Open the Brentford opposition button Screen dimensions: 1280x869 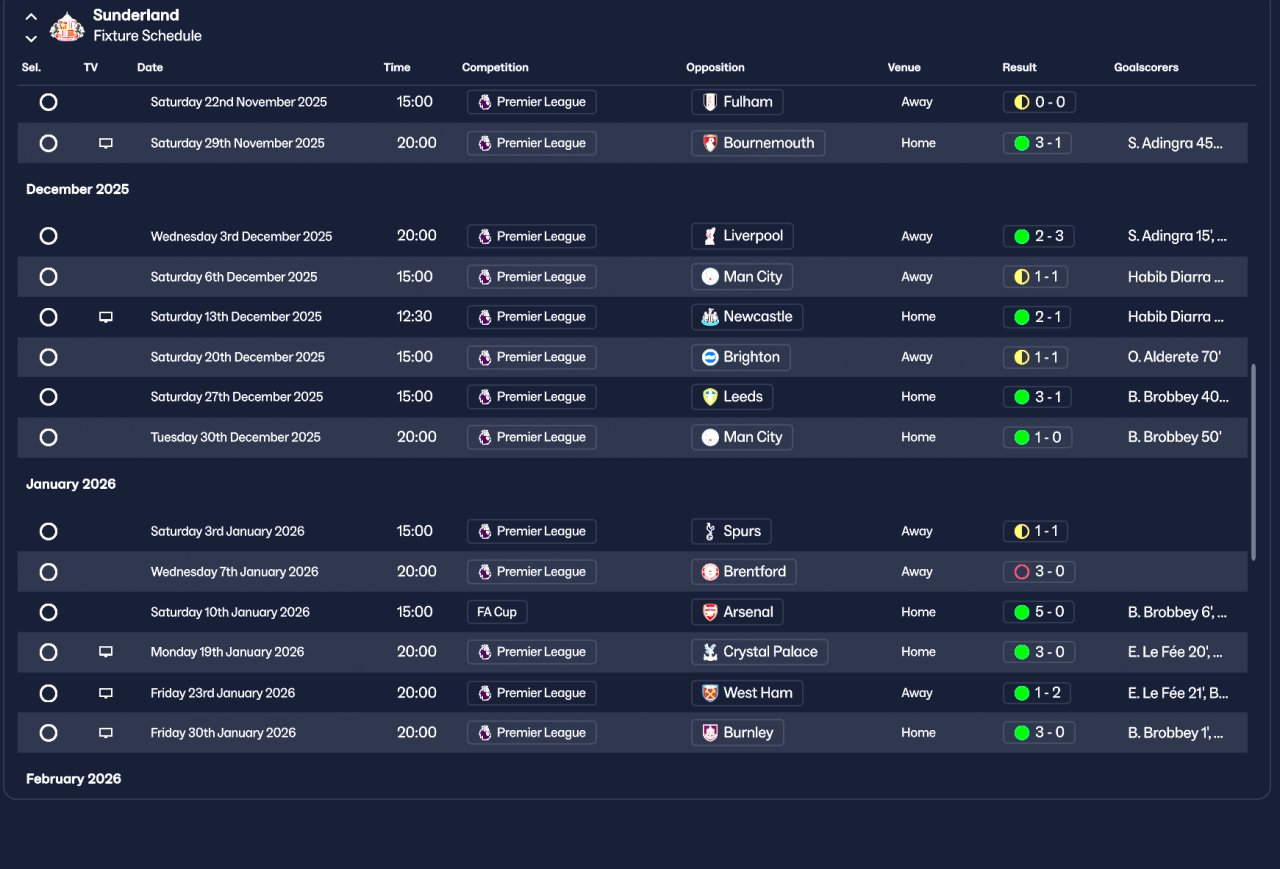tap(744, 572)
